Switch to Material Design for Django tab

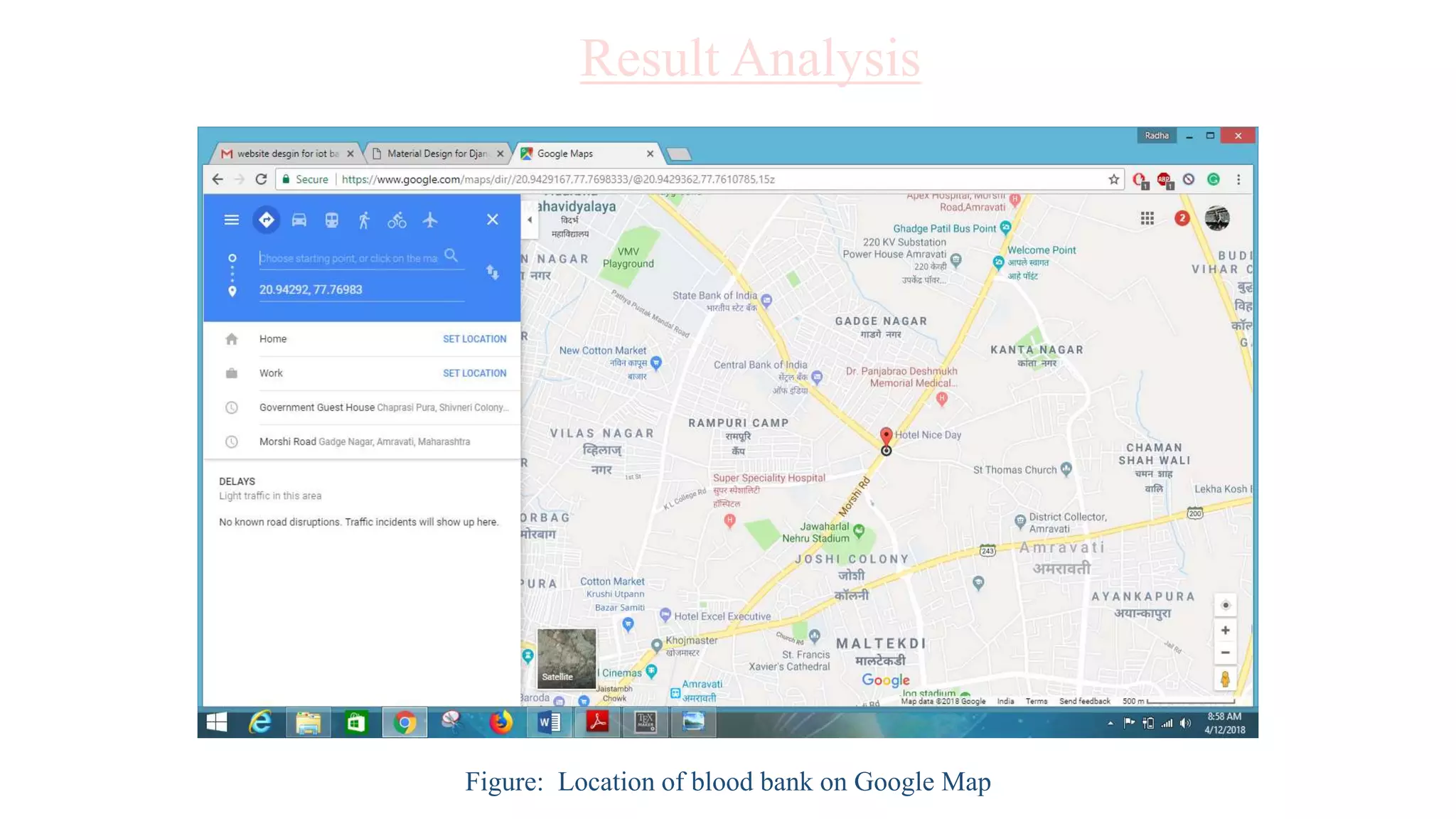pos(438,154)
